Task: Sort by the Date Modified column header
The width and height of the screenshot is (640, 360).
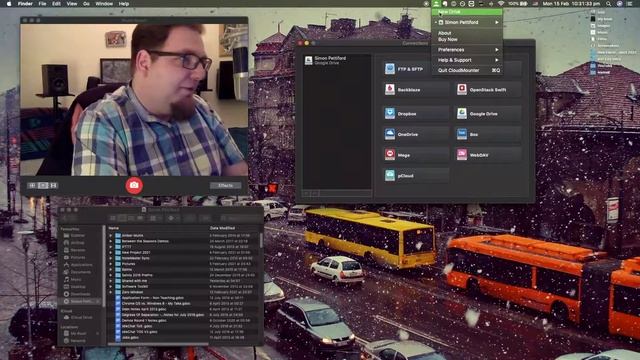Action: (x=222, y=228)
